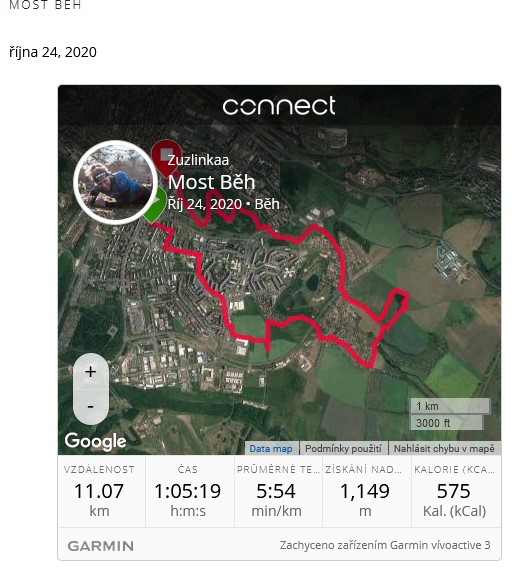Viewport: 525px width, 575px height.
Task: Open Podmínky použití terms link
Action: 343,448
